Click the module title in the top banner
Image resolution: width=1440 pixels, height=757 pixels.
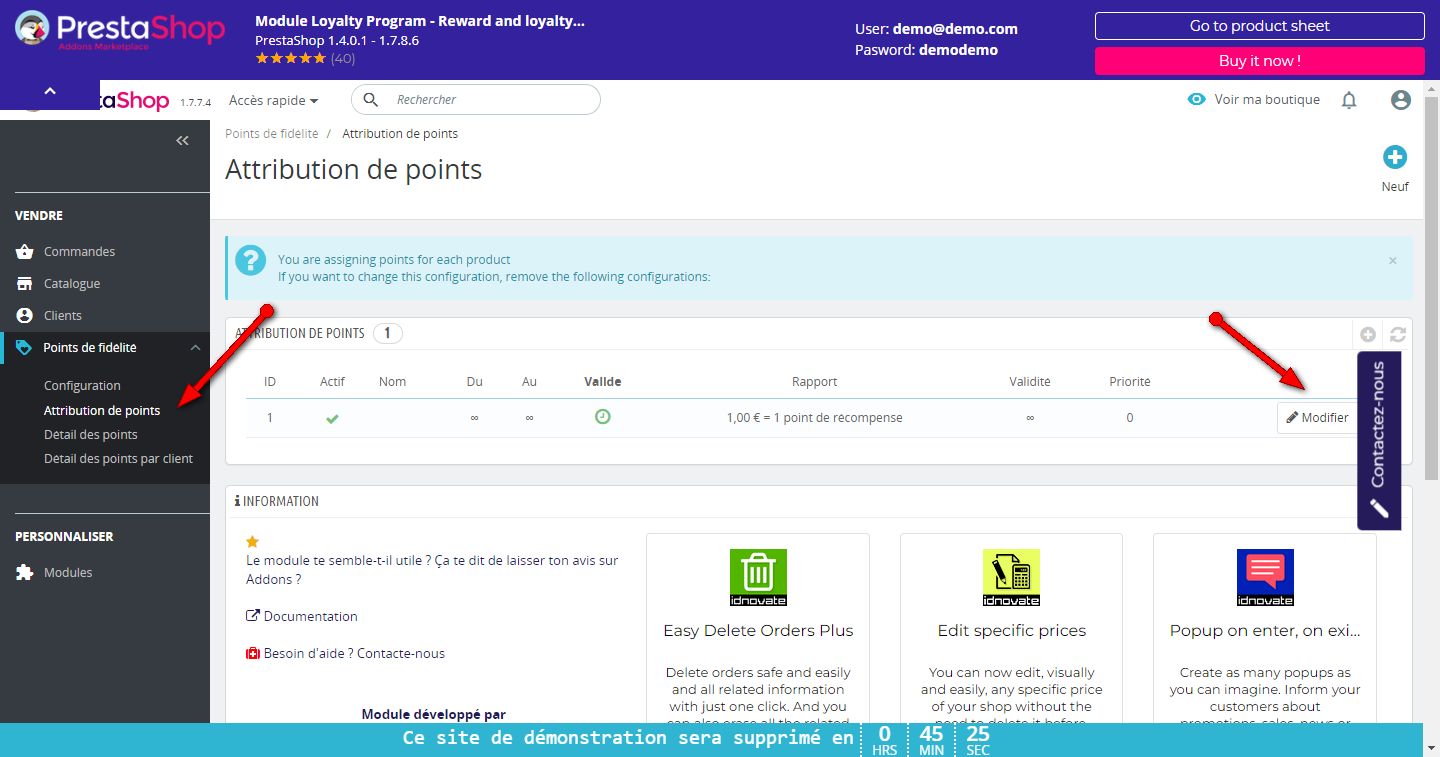pos(420,21)
